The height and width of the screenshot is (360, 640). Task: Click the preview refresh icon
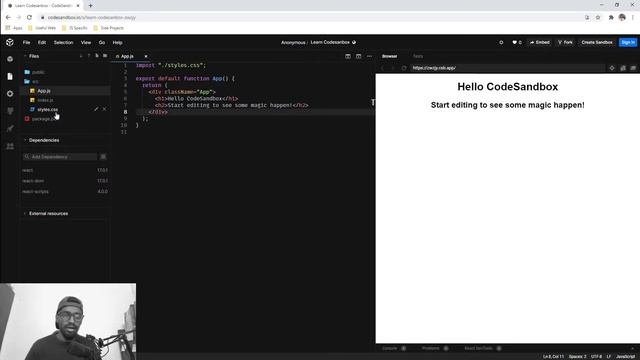(404, 68)
